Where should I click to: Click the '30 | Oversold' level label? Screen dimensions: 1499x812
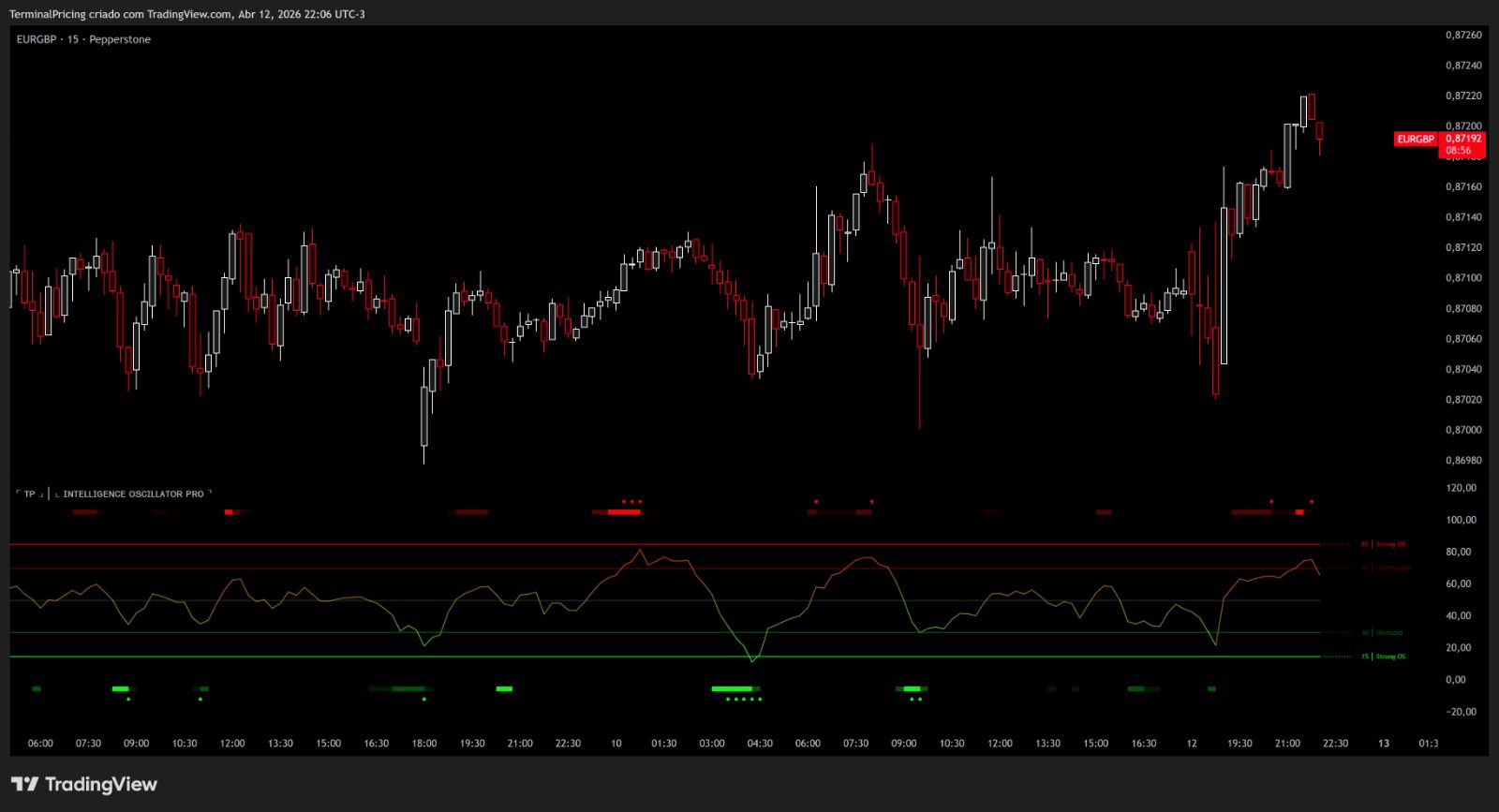click(x=1382, y=633)
